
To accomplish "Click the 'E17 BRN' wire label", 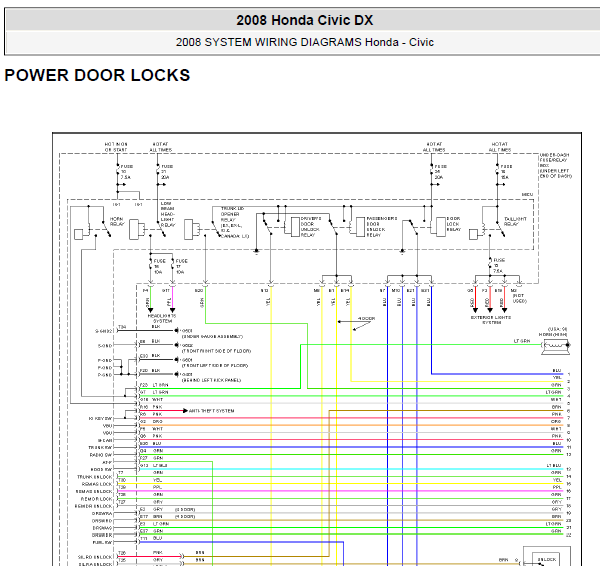I will pos(151,517).
